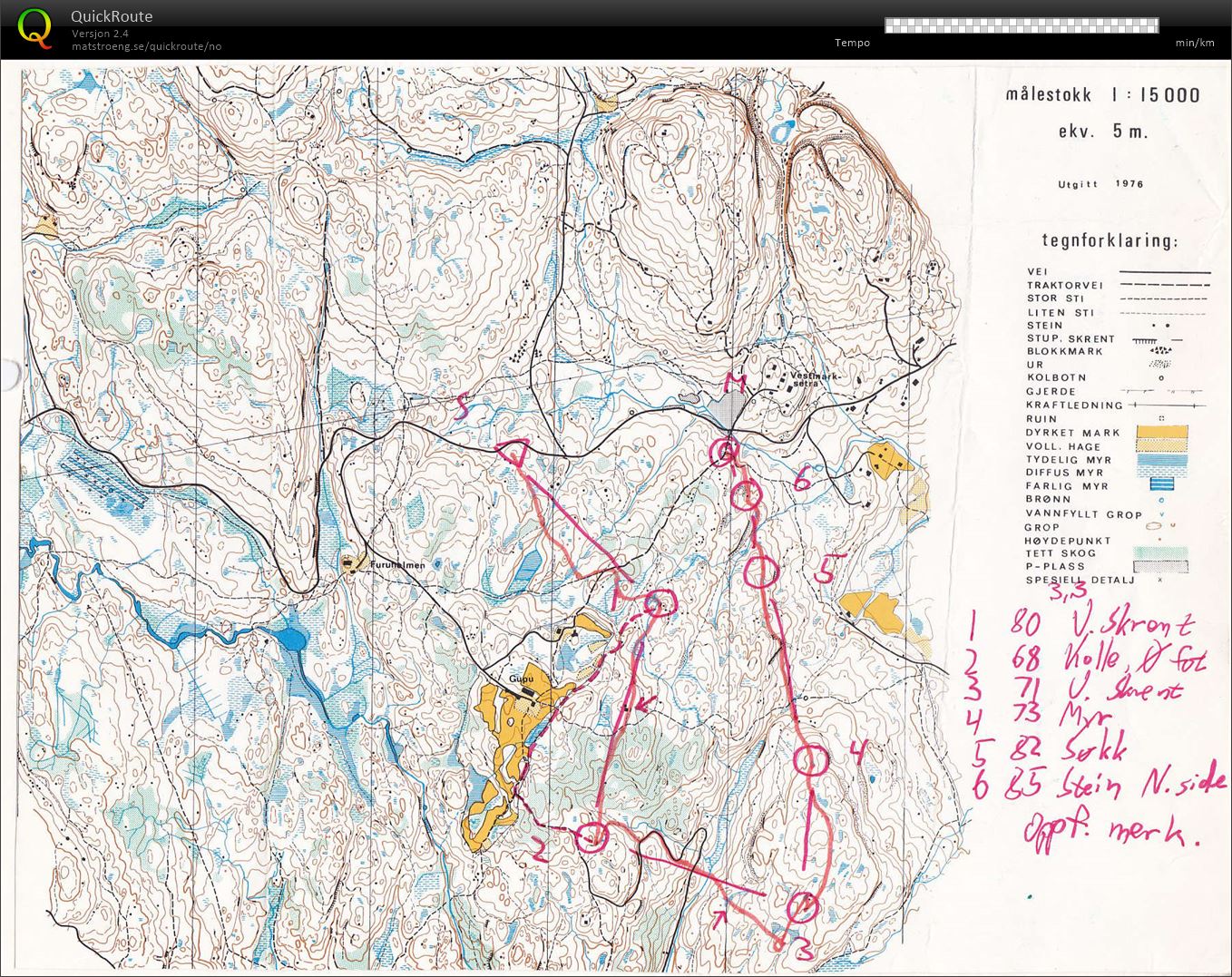Click the KOLBOTN legend entry

coord(1096,377)
